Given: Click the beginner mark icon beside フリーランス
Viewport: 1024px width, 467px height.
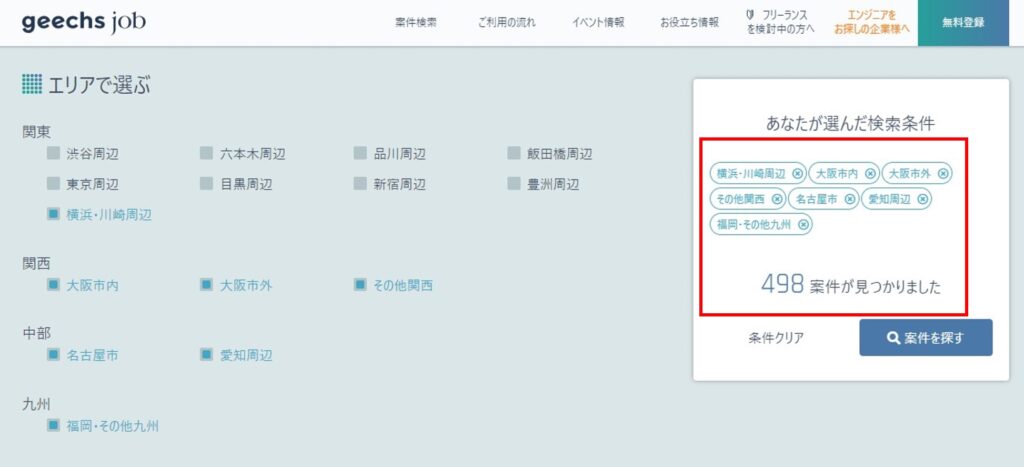Looking at the screenshot, I should pos(750,15).
